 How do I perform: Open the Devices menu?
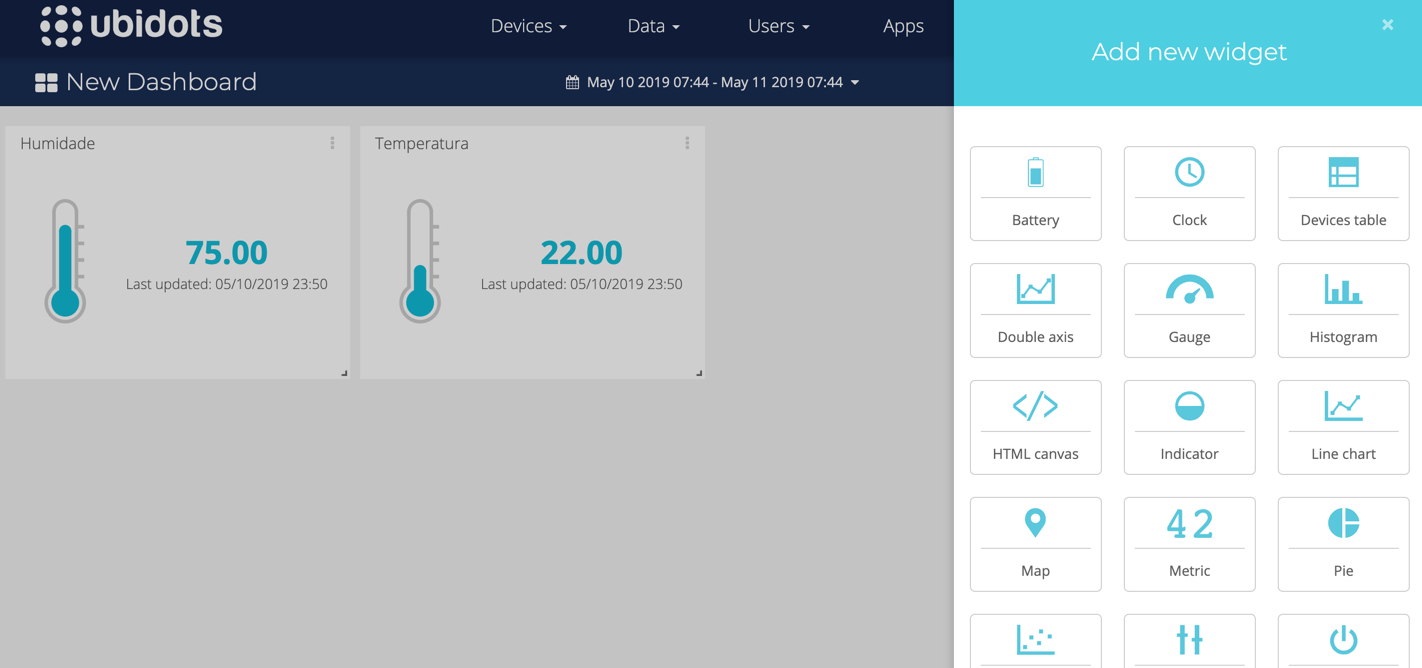pyautogui.click(x=528, y=26)
